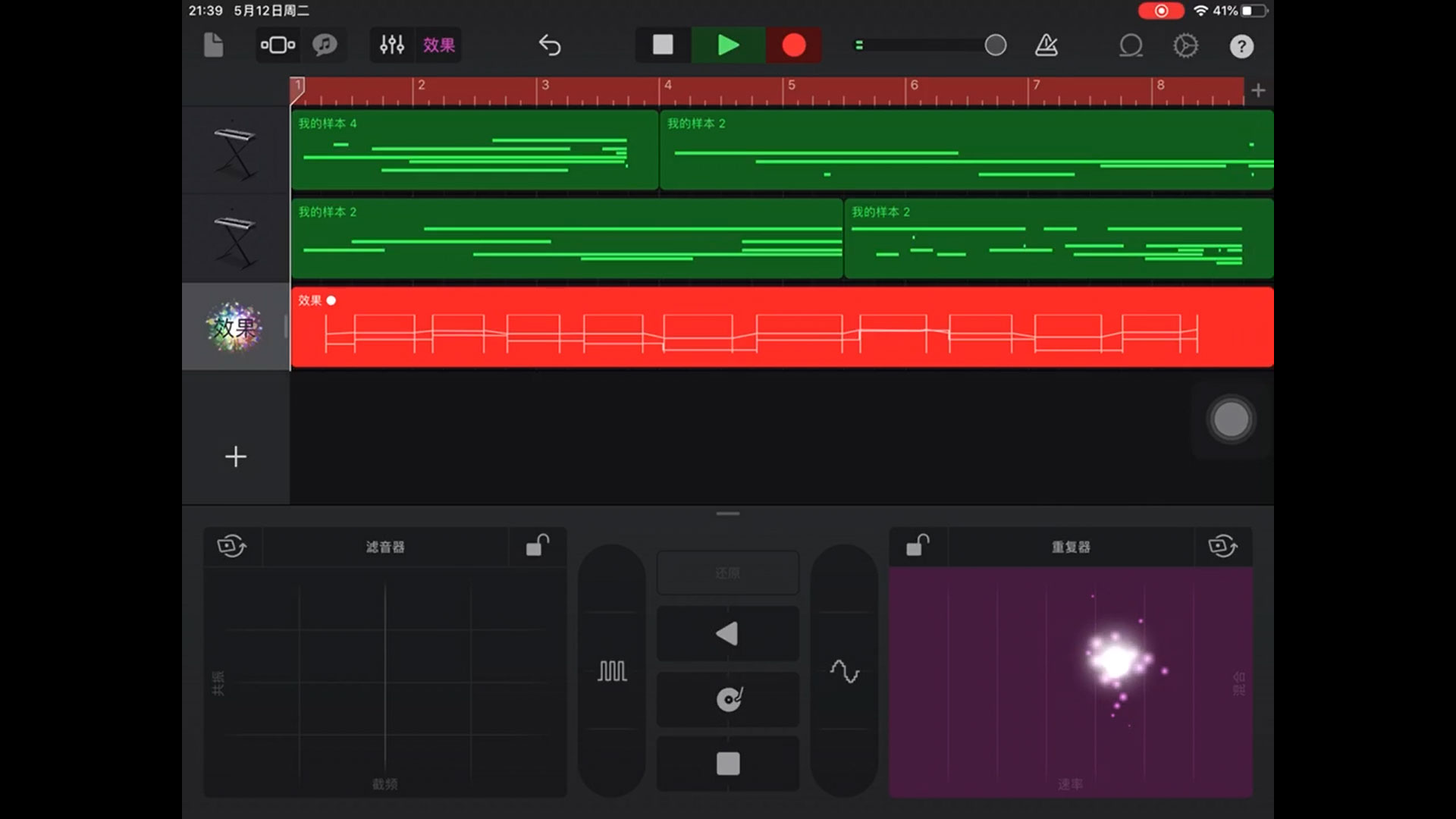Screen dimensions: 1456x819
Task: Add a new track
Action: 236,457
